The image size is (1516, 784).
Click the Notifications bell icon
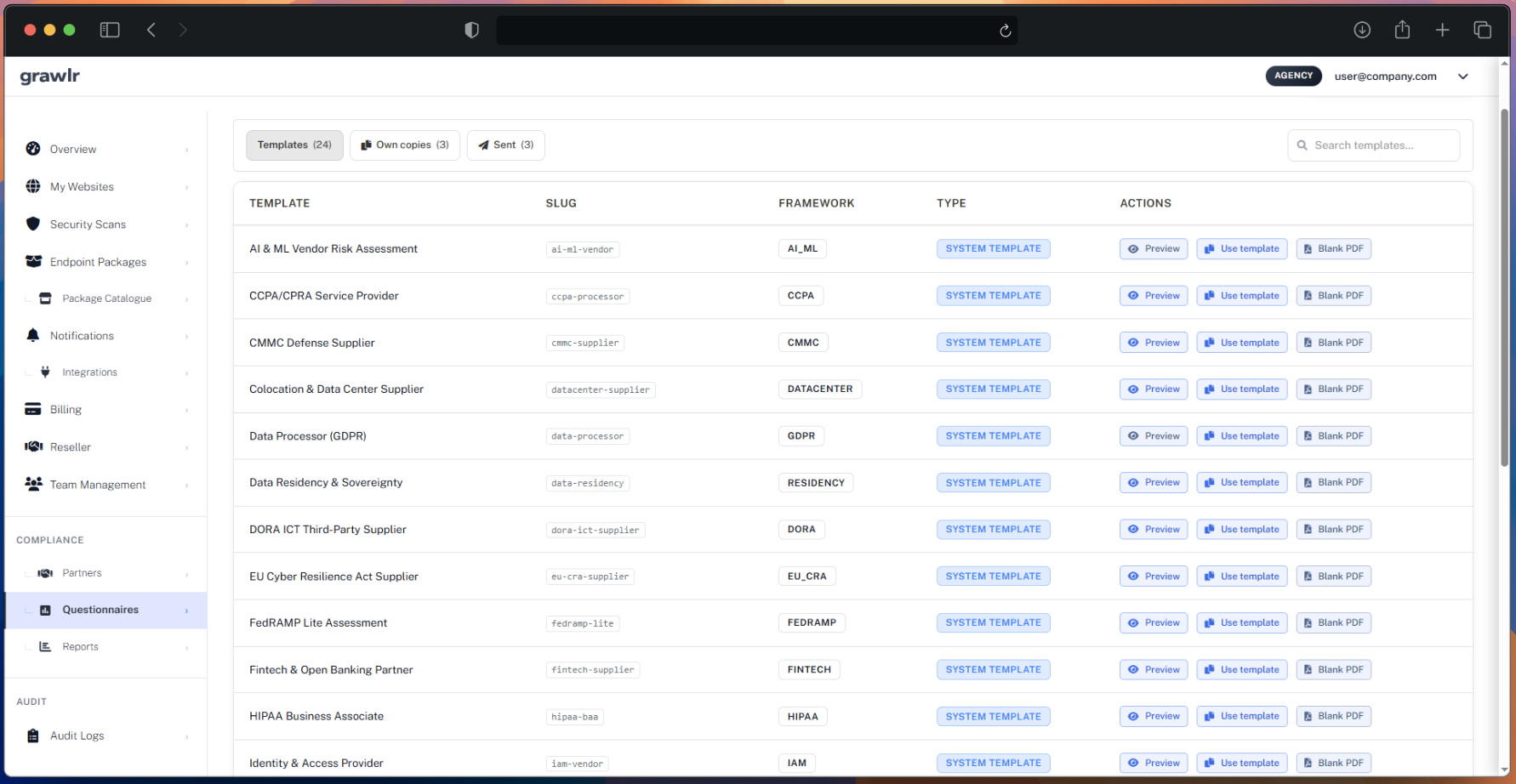tap(33, 335)
